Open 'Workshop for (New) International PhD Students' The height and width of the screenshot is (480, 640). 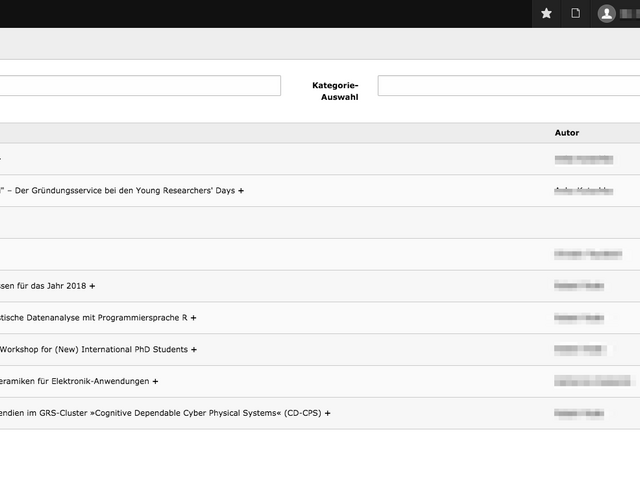click(93, 350)
